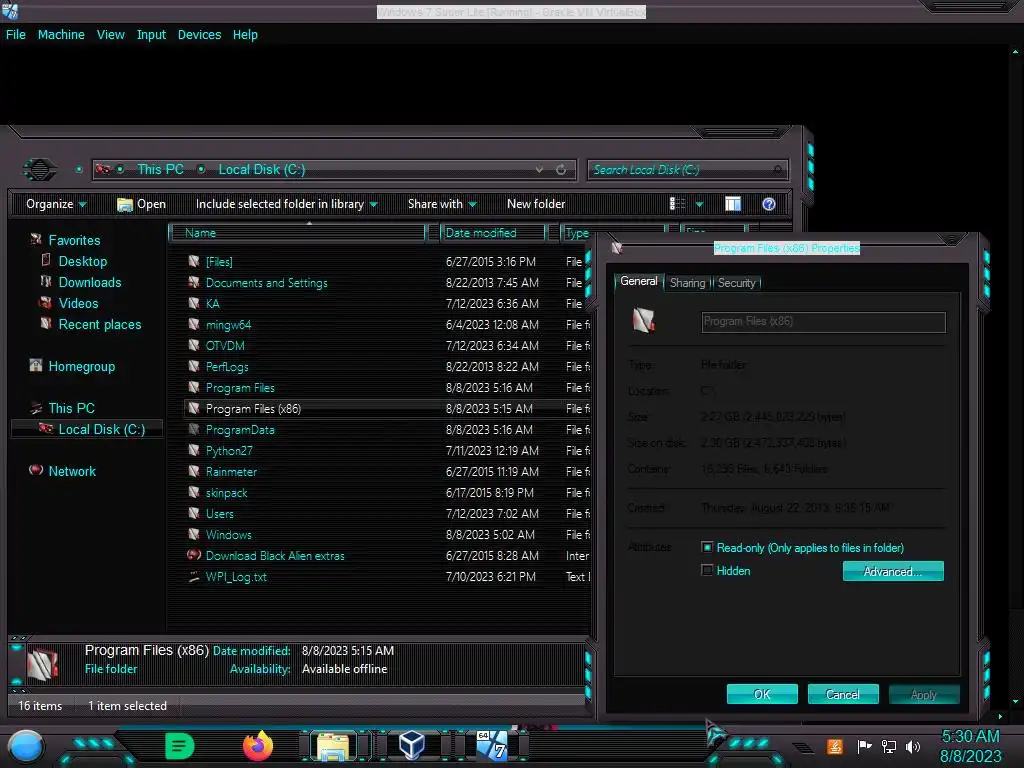1024x768 pixels.
Task: Sort by the Name column header
Action: pyautogui.click(x=297, y=232)
